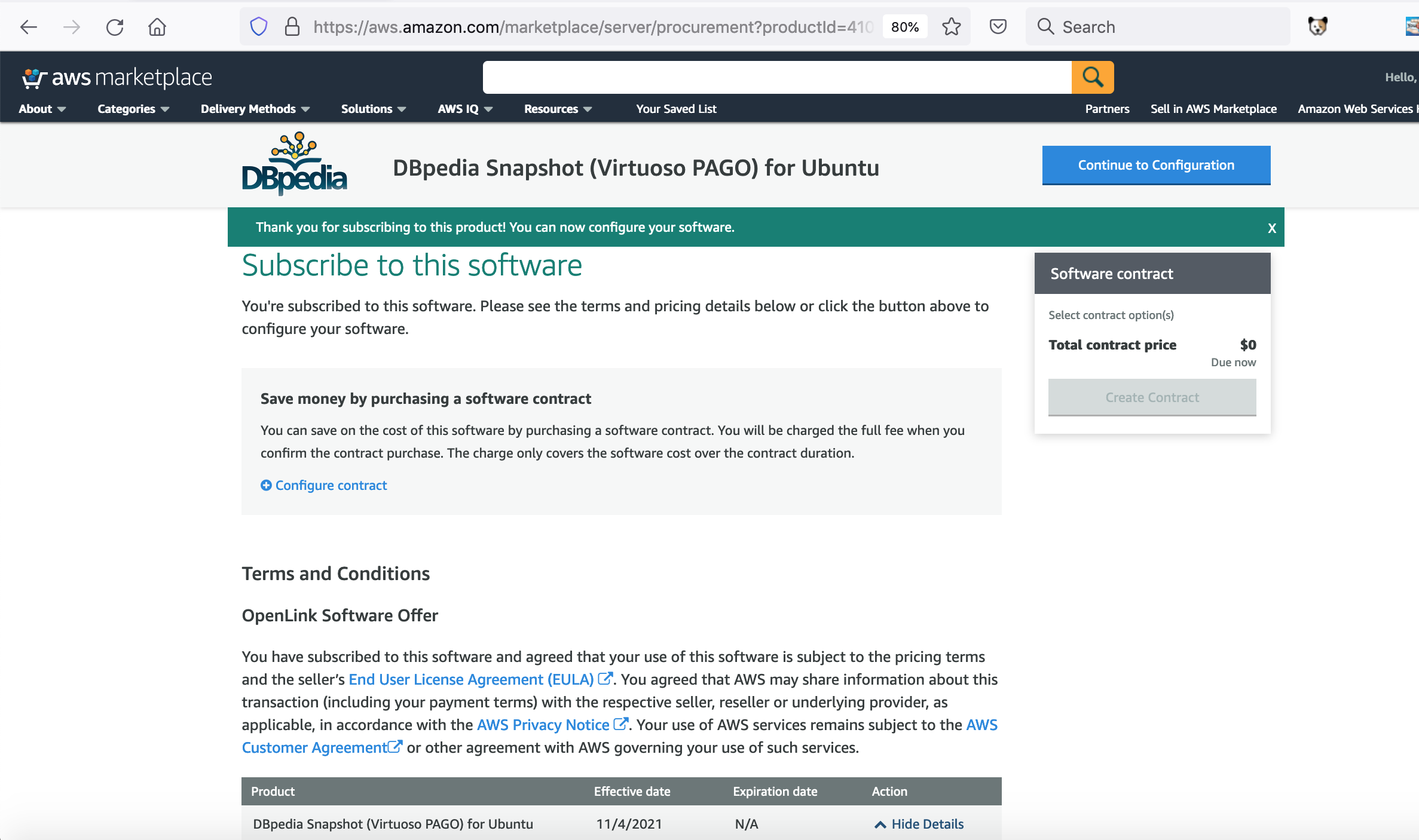Viewport: 1419px width, 840px height.
Task: Open the End User License Agreement link
Action: [471, 680]
